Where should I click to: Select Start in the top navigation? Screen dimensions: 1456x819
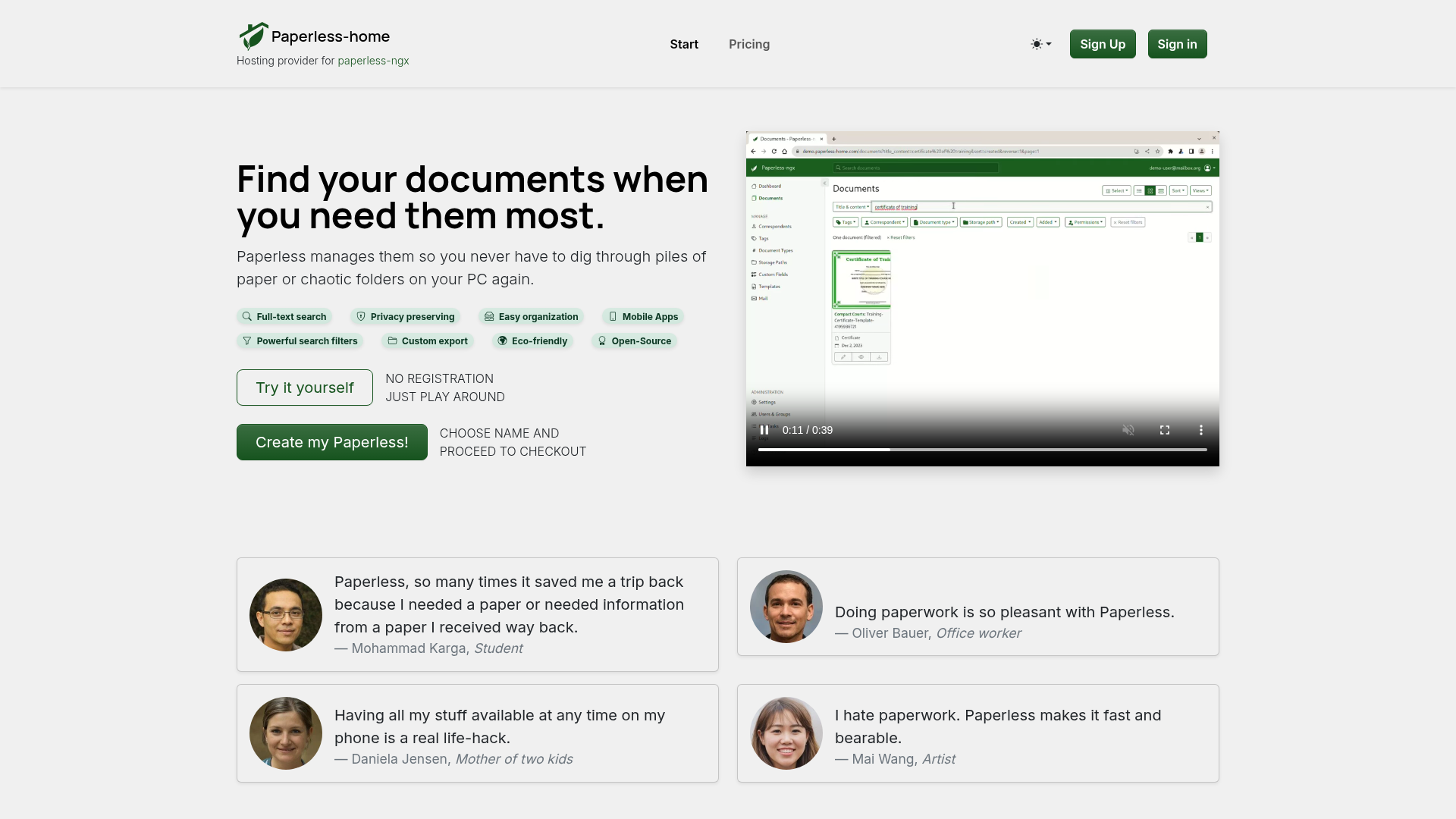tap(684, 44)
